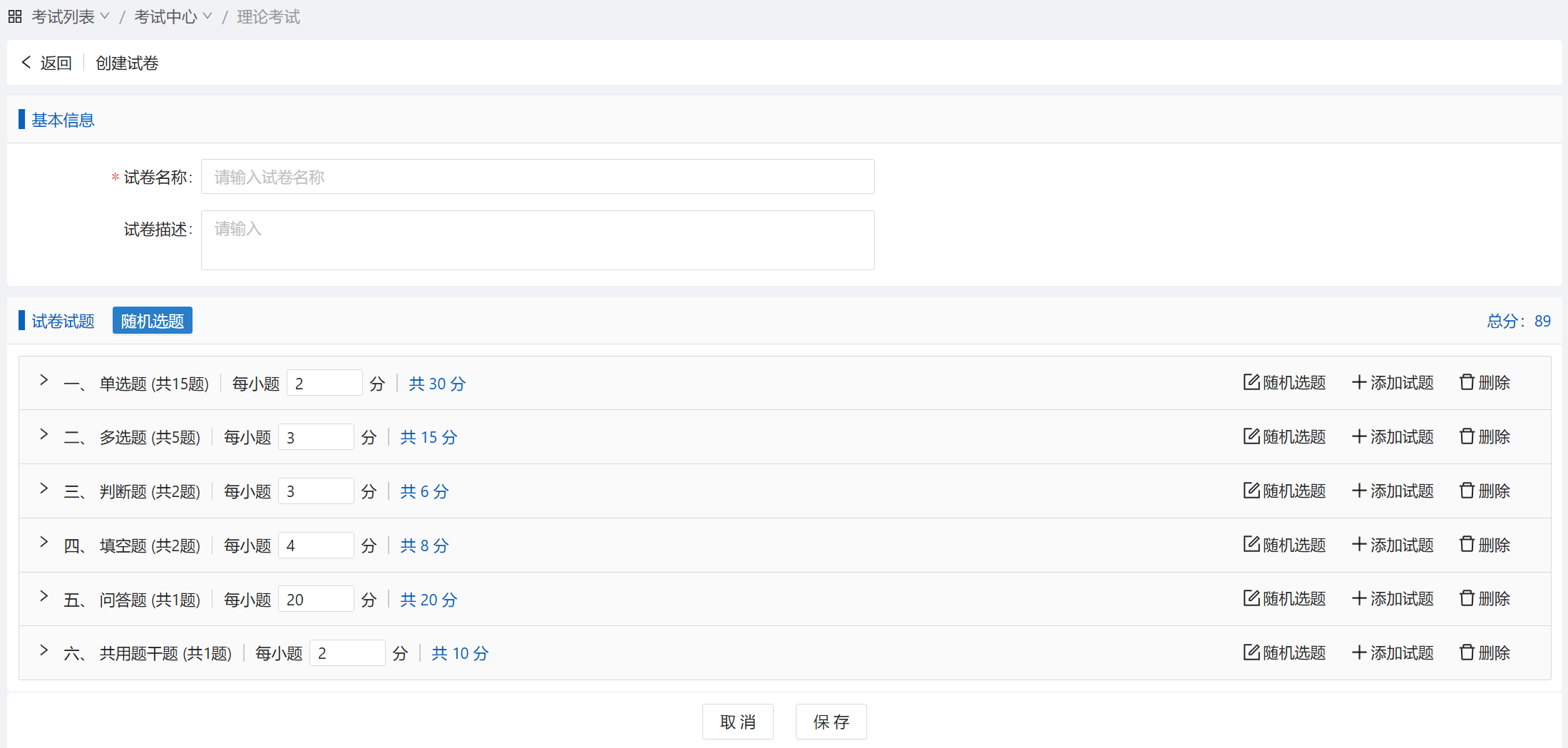Click the 保存 button
1568x748 pixels.
pyautogui.click(x=831, y=722)
